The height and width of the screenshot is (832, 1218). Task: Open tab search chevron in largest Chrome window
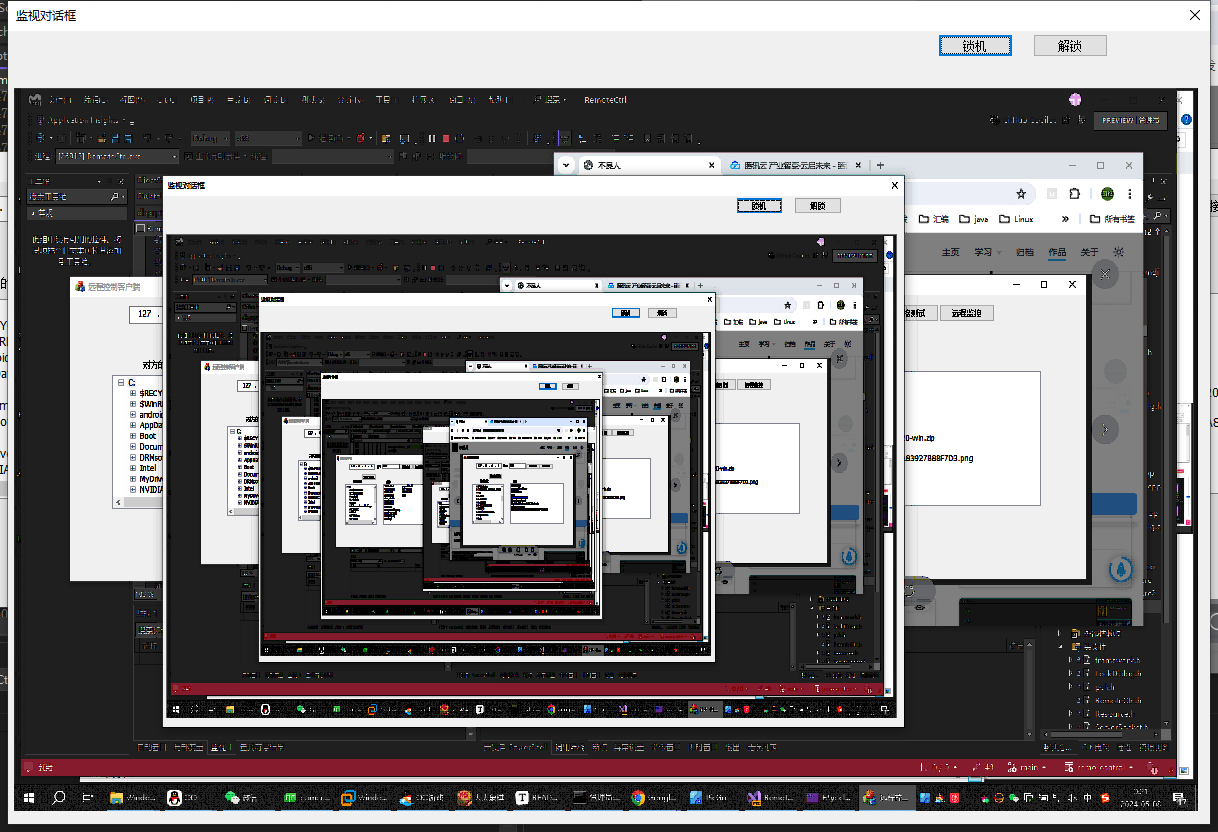[x=566, y=165]
